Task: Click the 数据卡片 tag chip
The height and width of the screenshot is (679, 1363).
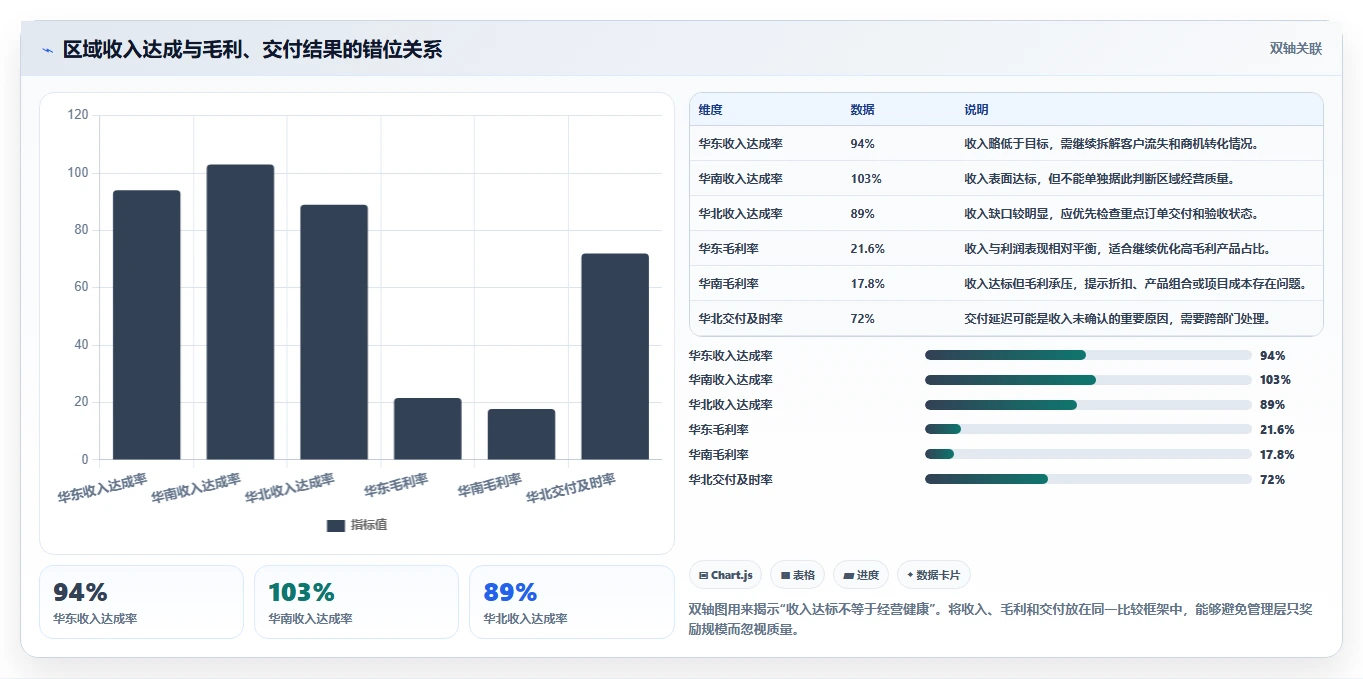Action: point(933,575)
